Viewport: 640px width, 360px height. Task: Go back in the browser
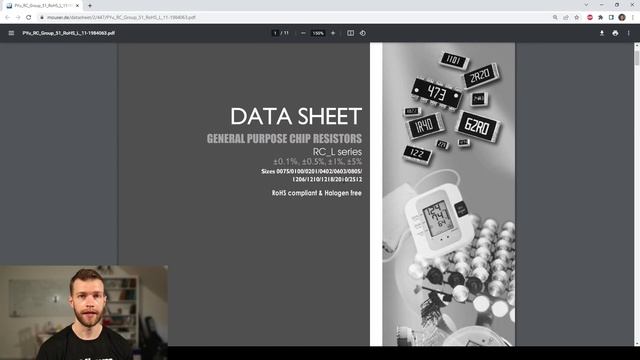(7, 17)
